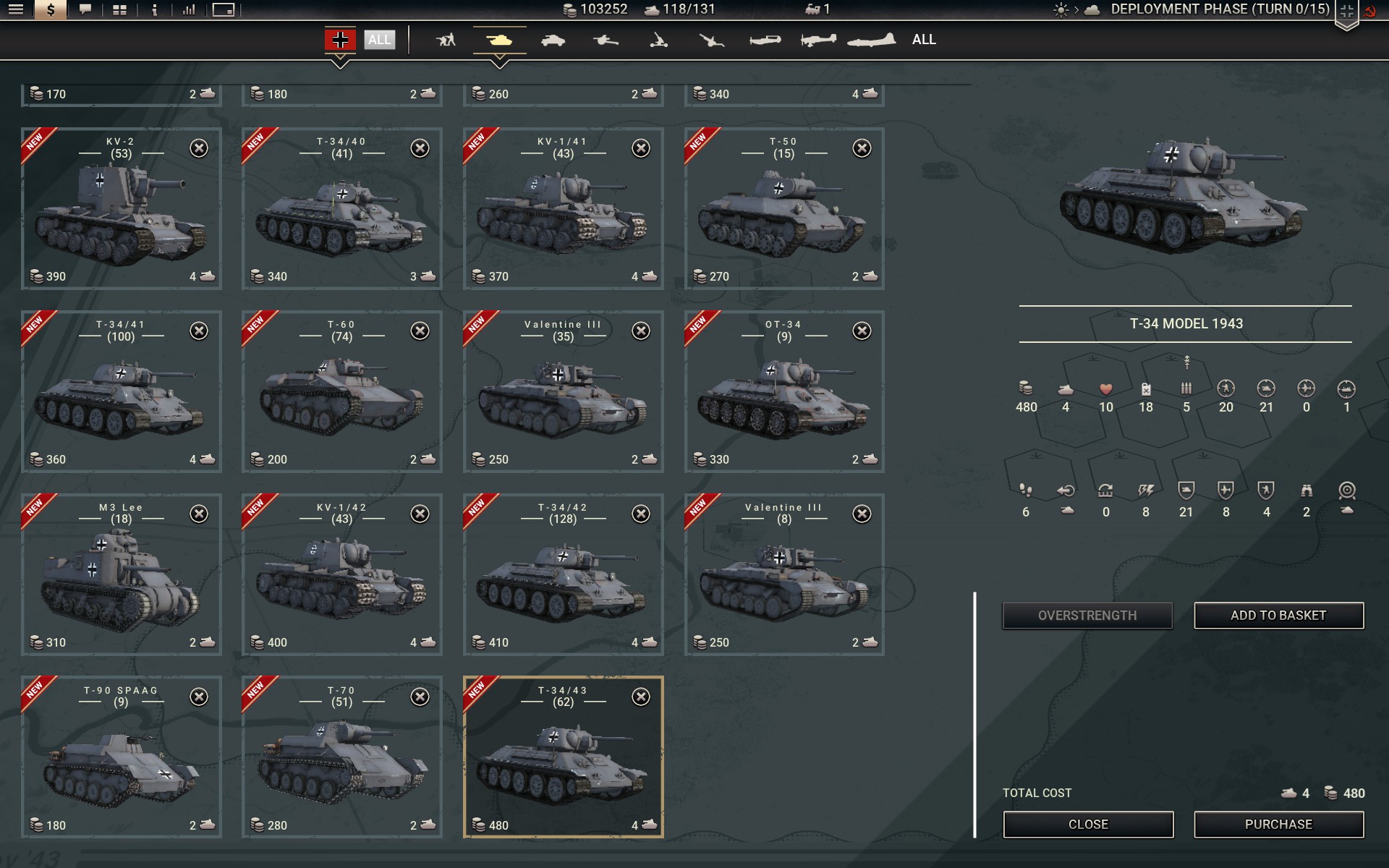Click the PURCHASE button
The height and width of the screenshot is (868, 1389).
click(1278, 825)
